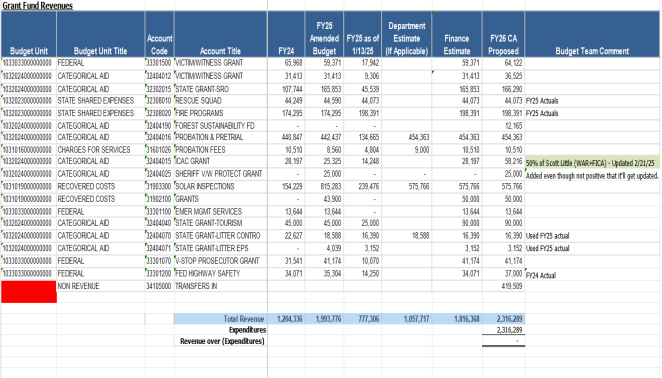Image resolution: width=662 pixels, height=378 pixels.
Task: Select the Budget Team Comment header
Action: (592, 34)
